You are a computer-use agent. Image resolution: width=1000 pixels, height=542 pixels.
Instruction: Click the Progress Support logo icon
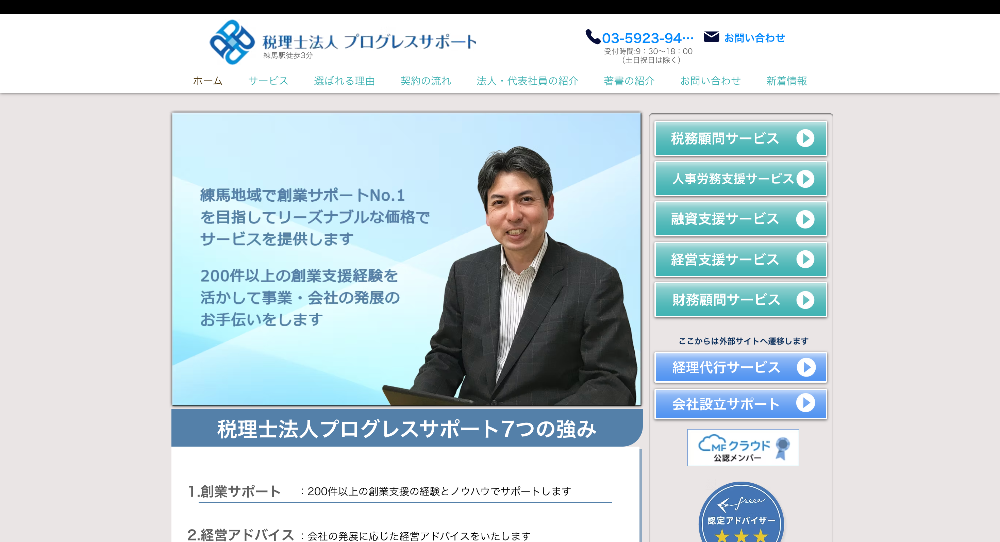coord(231,42)
